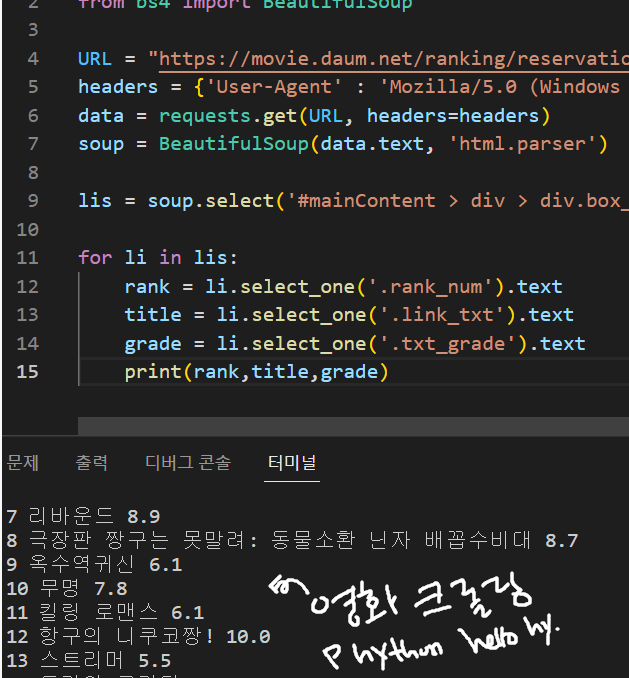Click '#mainContent' selector on line 9
629x678 pixels.
(x=367, y=201)
